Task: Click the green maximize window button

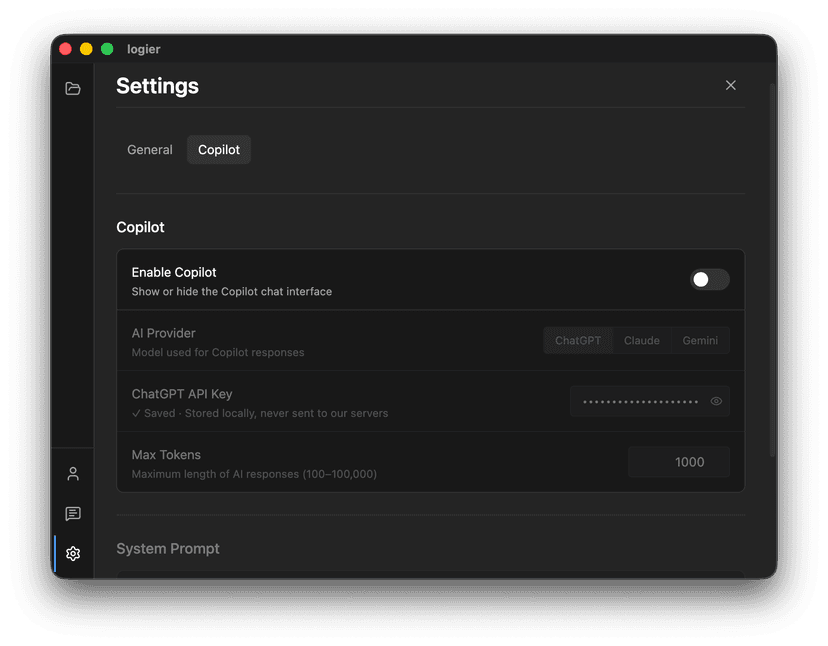Action: (107, 49)
